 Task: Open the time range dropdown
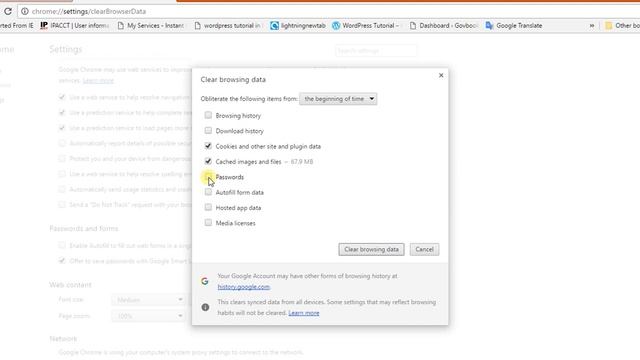click(338, 99)
